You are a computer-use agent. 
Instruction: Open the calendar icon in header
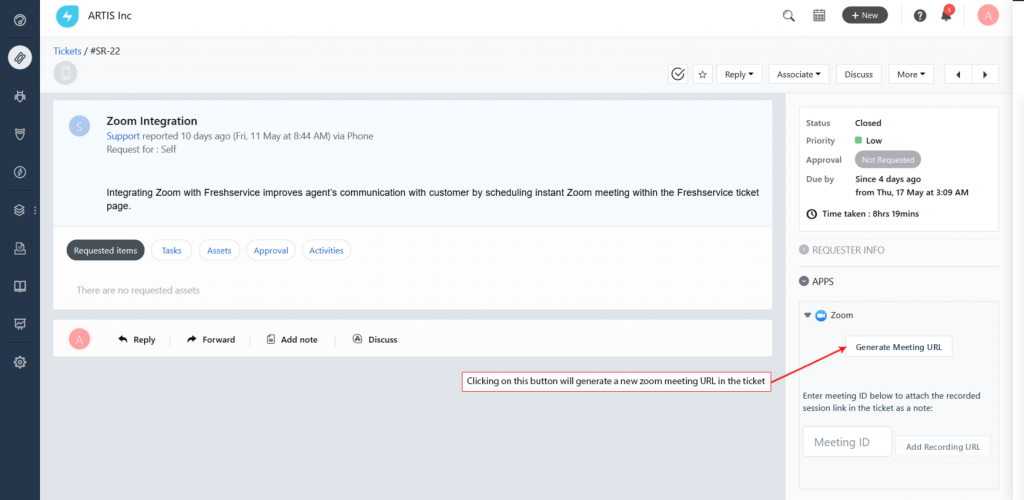coord(819,15)
